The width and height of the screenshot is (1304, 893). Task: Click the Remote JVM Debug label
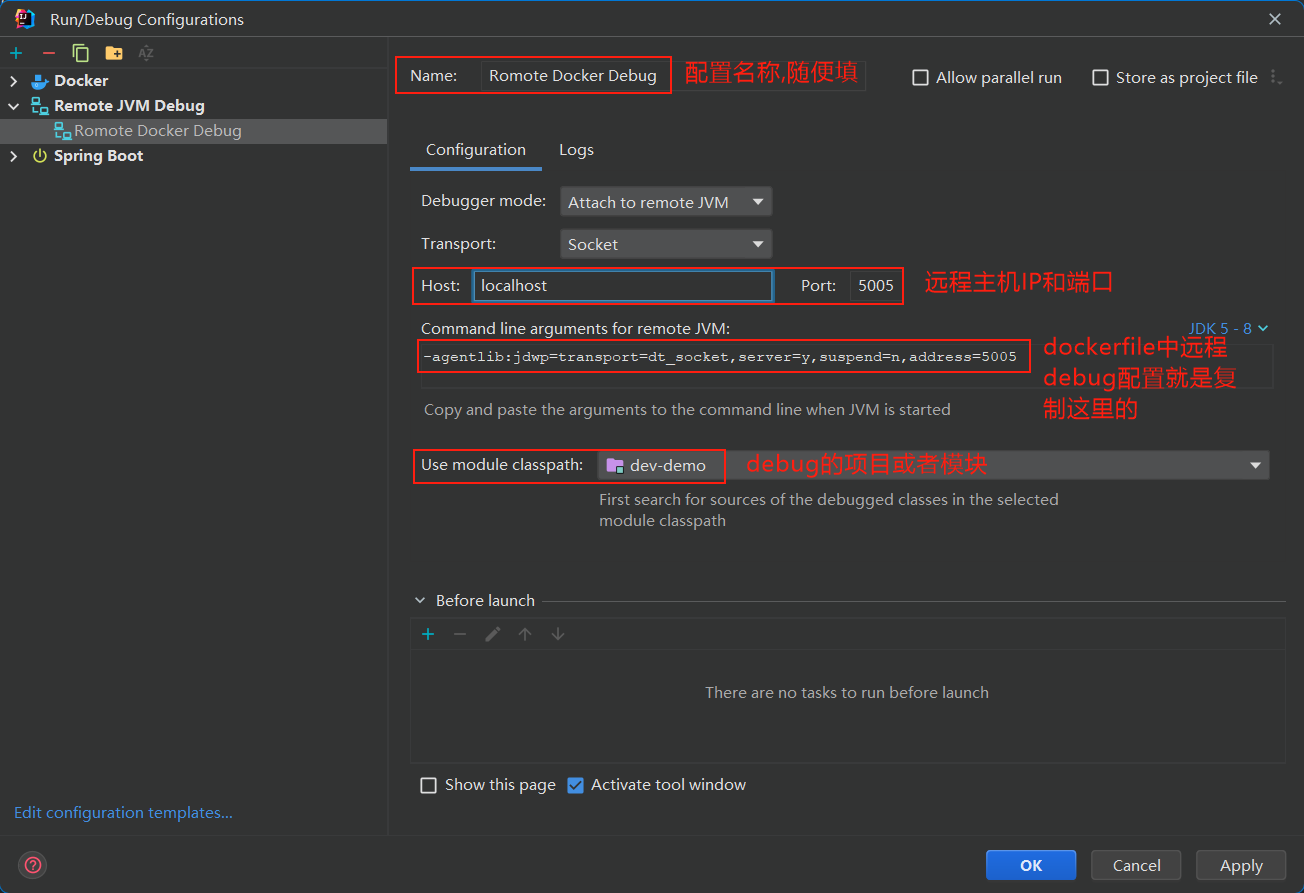129,106
